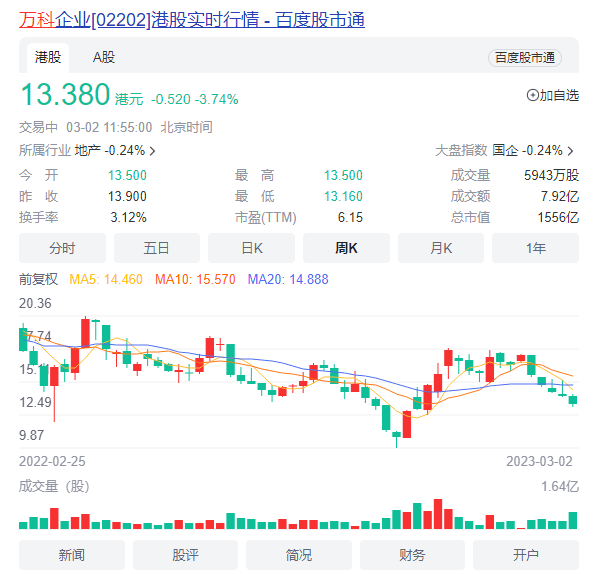Click the 1.64亿 volume scale value
The image size is (607, 574).
click(560, 487)
